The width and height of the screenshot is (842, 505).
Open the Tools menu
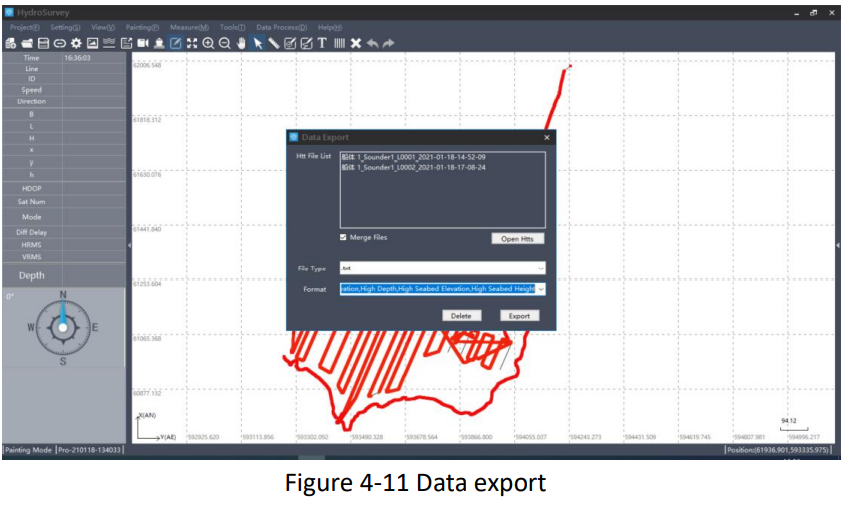coord(232,27)
